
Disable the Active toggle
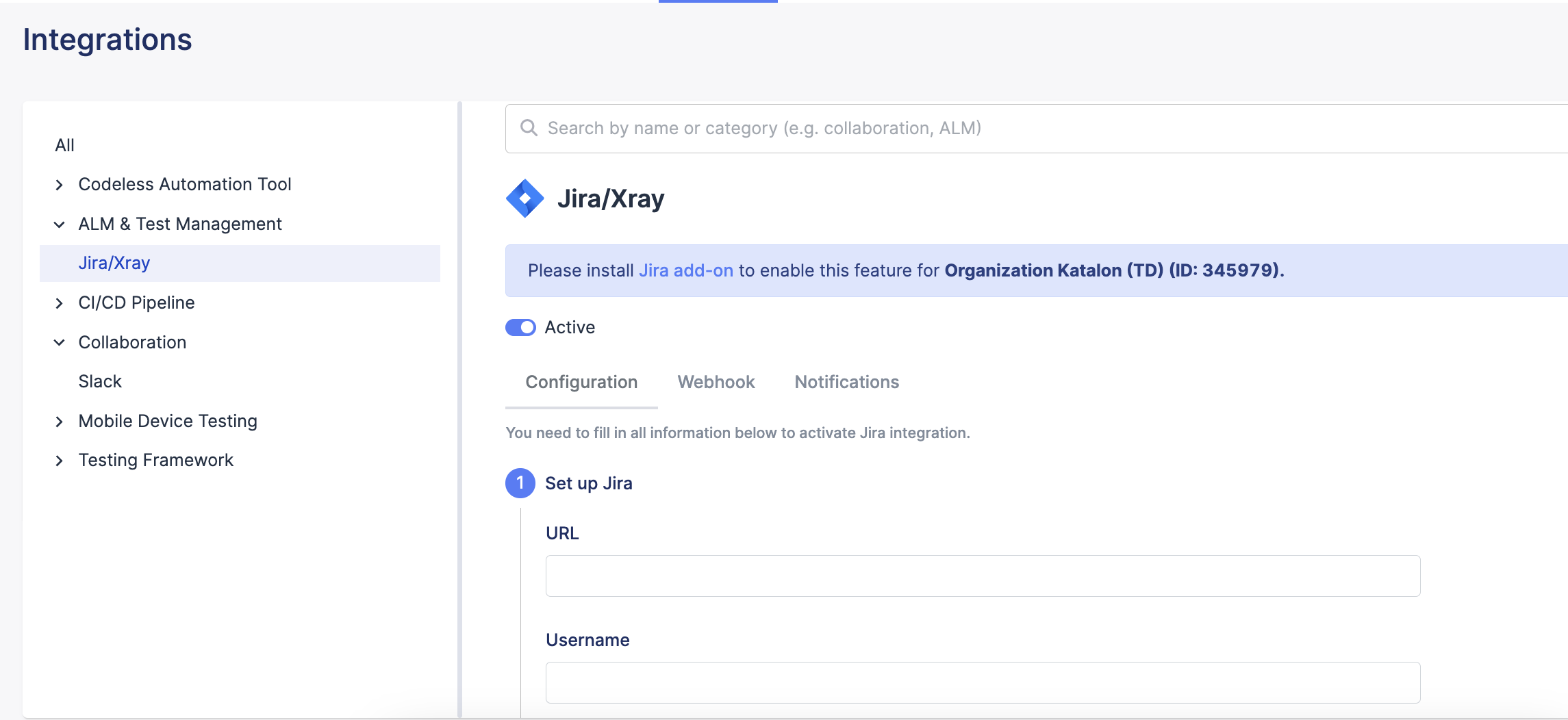coord(520,327)
